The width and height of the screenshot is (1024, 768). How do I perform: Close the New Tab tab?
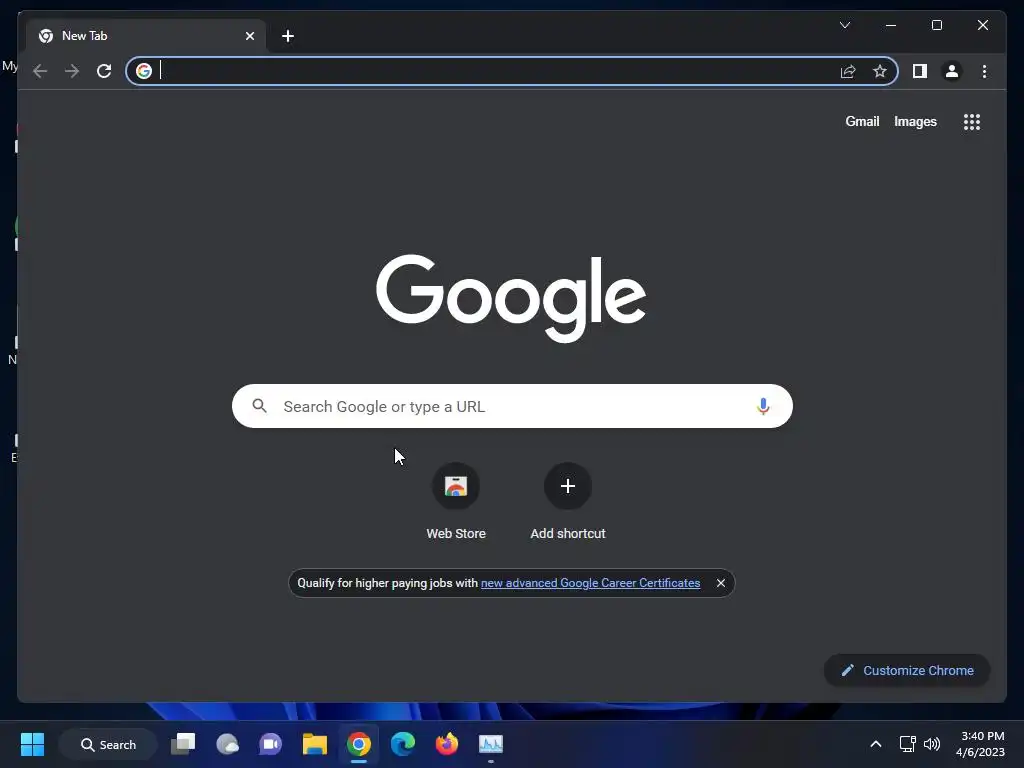249,36
